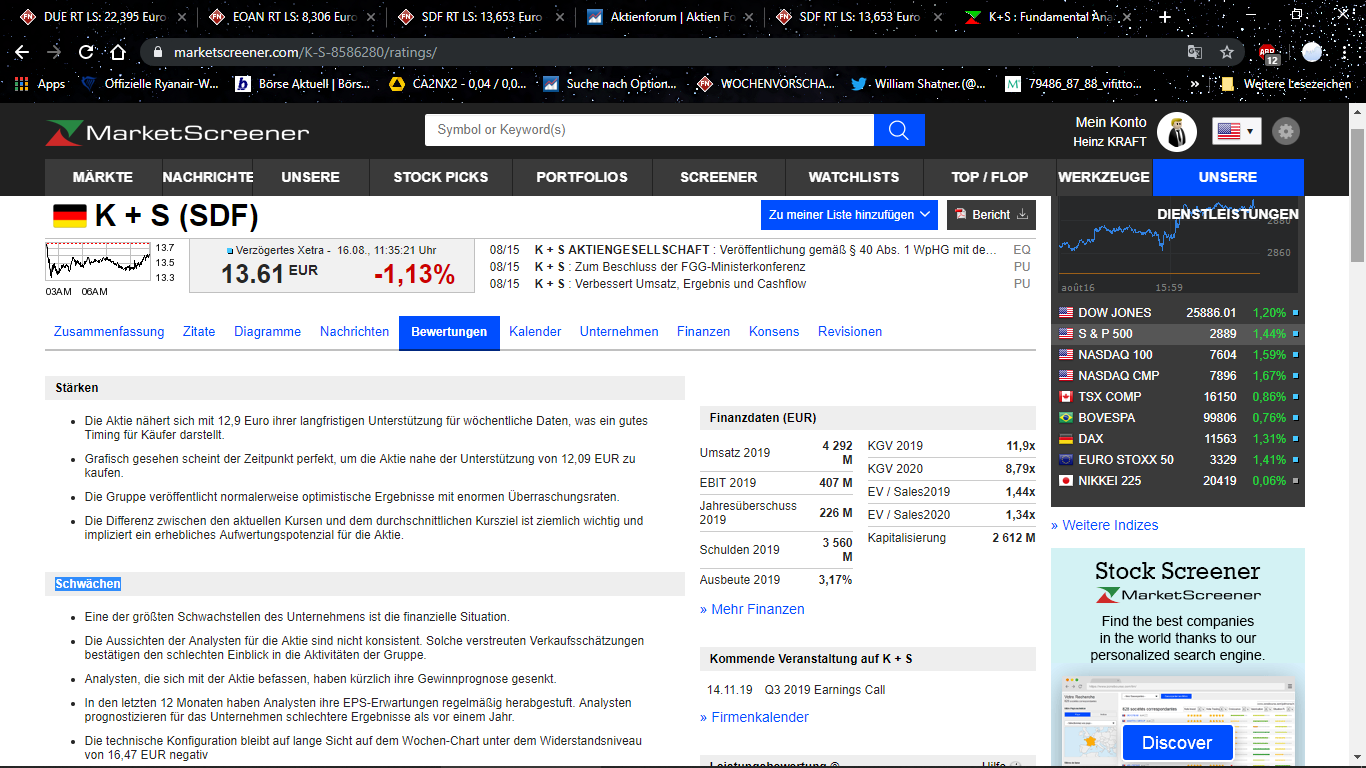Open the Chrome profile avatar
Image resolution: width=1366 pixels, height=768 pixels.
(x=1312, y=52)
